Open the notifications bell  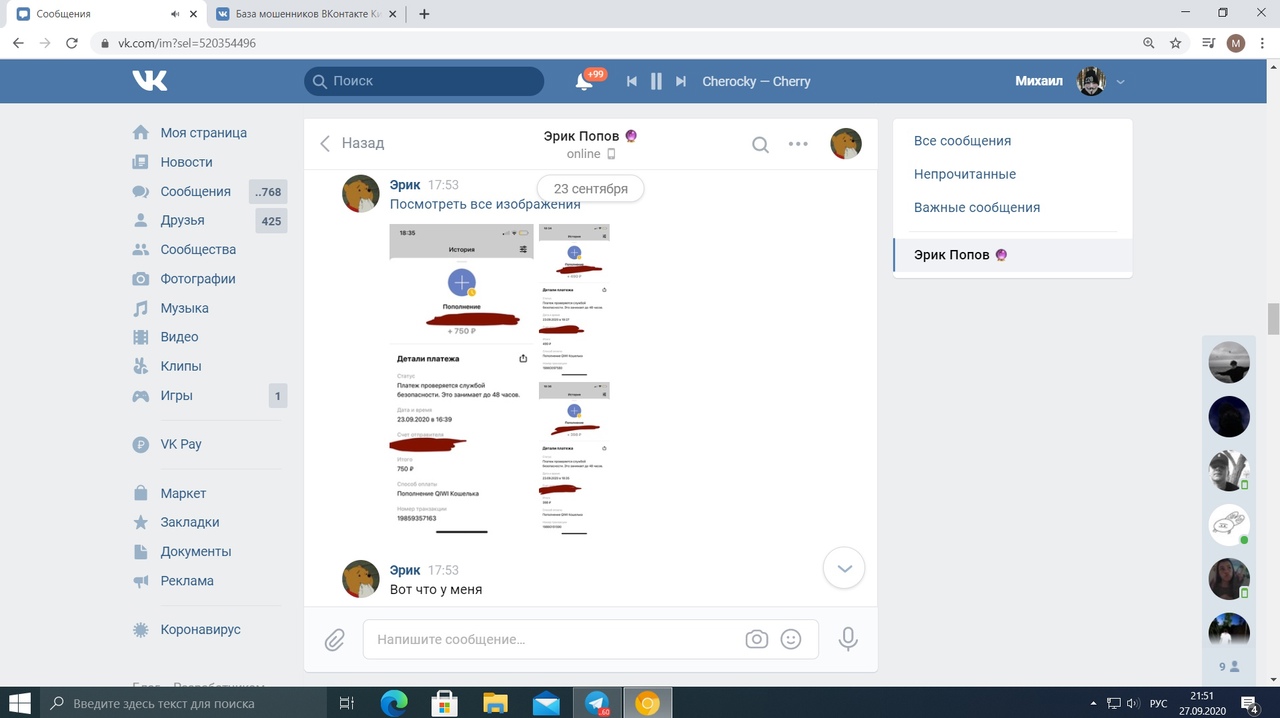pos(585,82)
